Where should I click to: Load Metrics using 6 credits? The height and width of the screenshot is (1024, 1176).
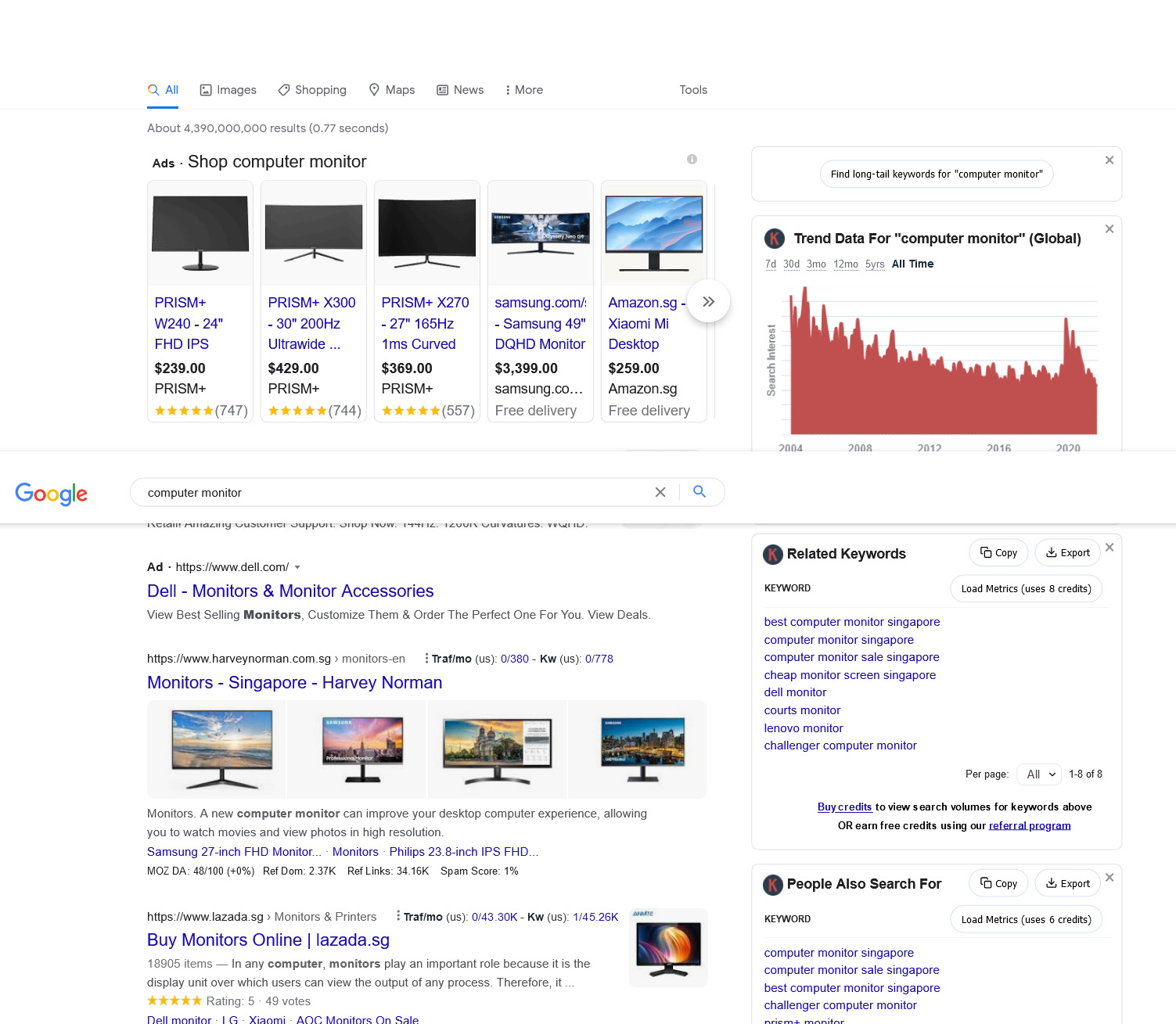[x=1027, y=919]
